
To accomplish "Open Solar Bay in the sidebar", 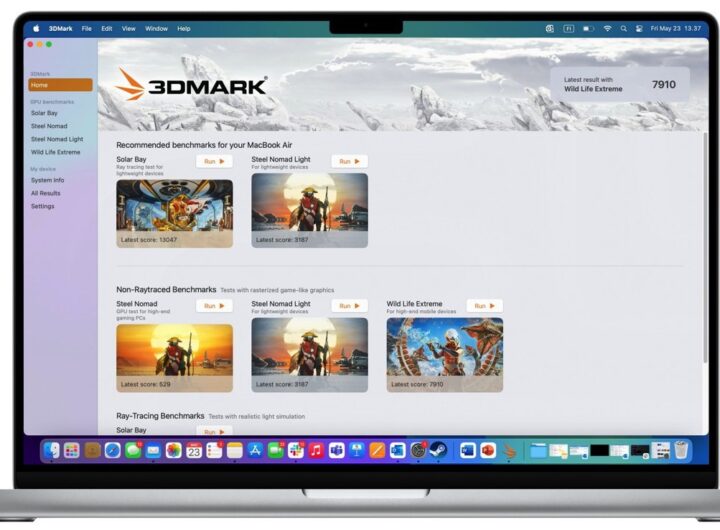I will tap(44, 113).
